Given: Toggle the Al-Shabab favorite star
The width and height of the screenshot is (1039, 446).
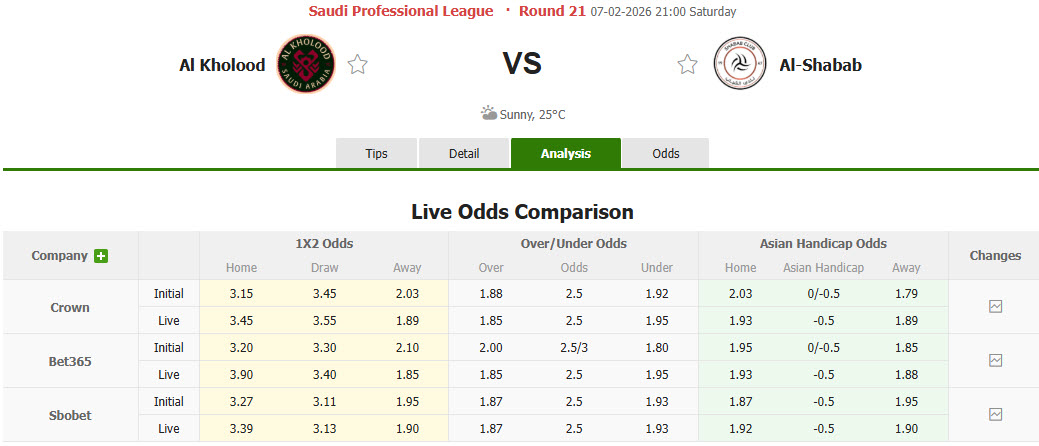Looking at the screenshot, I should click(687, 65).
